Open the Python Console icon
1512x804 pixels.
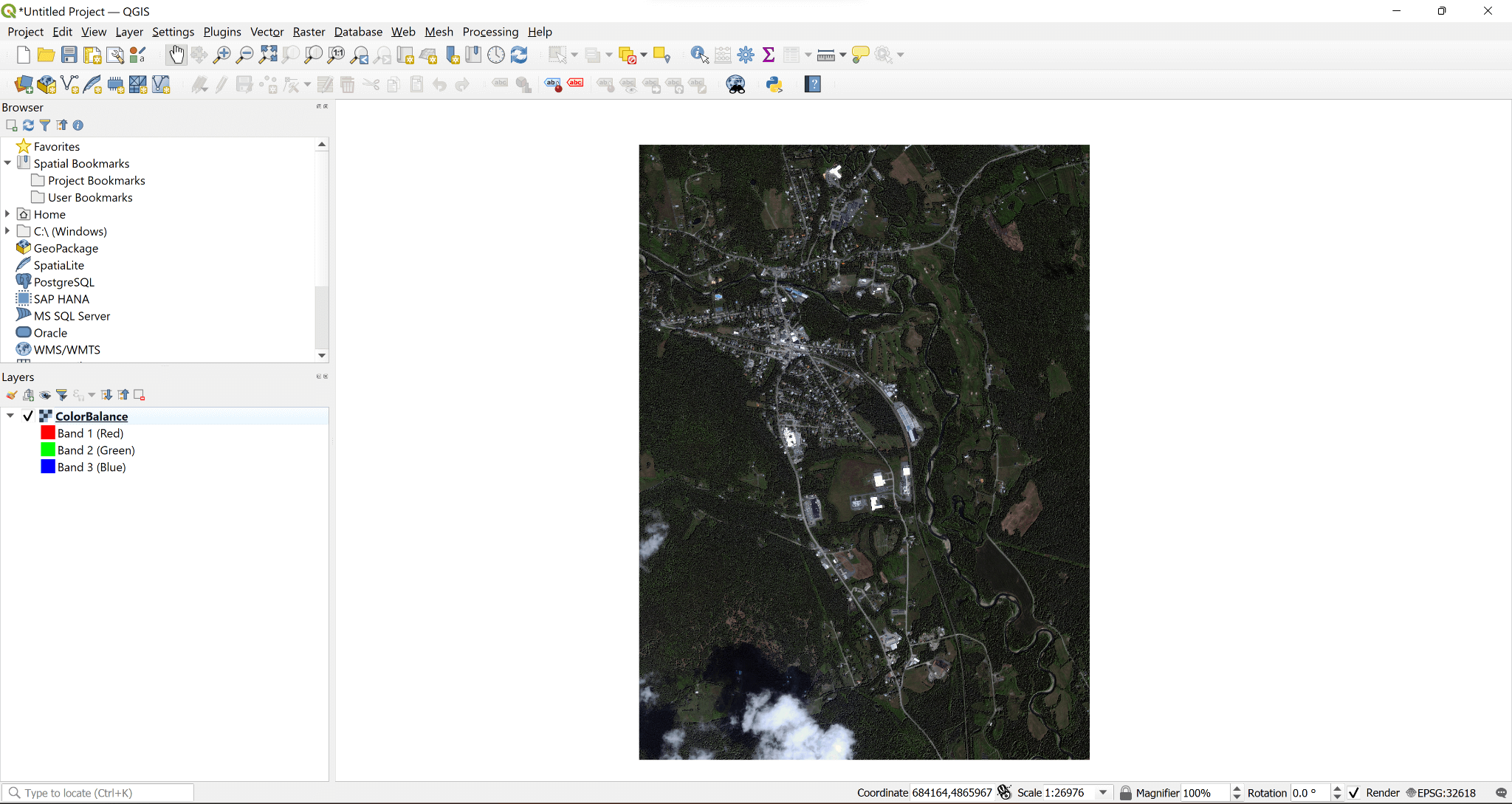pos(774,84)
